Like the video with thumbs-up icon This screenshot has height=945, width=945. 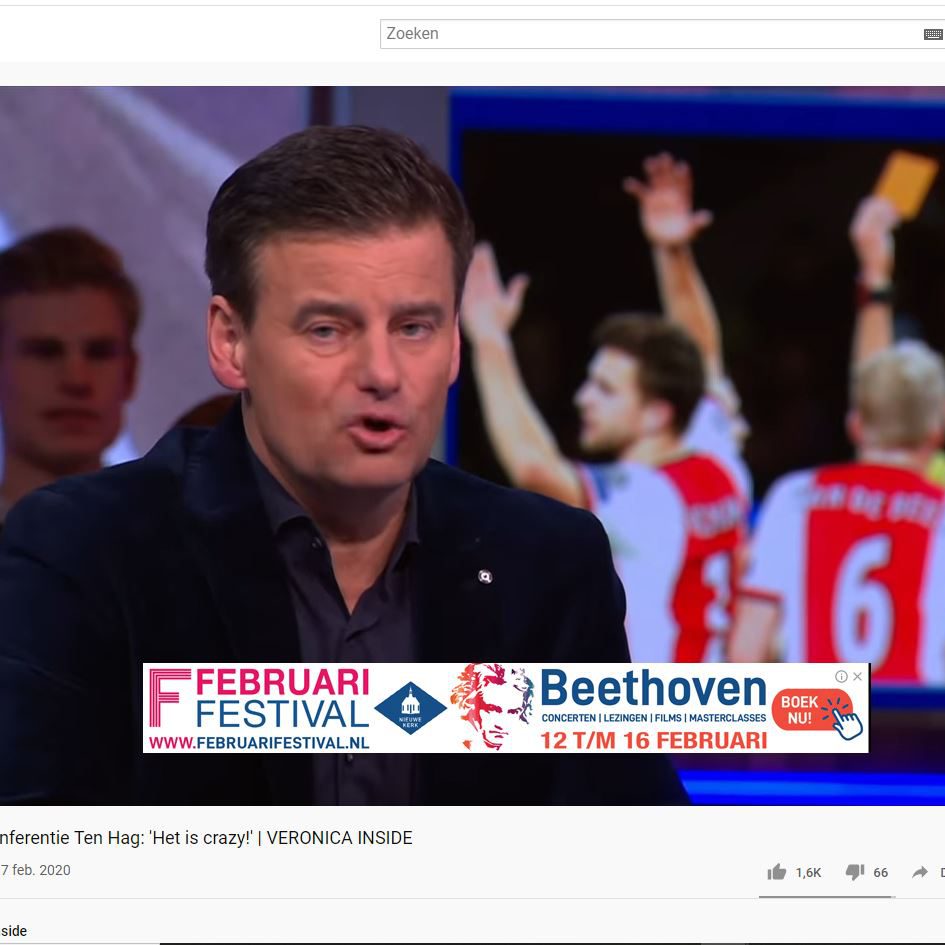coord(777,872)
